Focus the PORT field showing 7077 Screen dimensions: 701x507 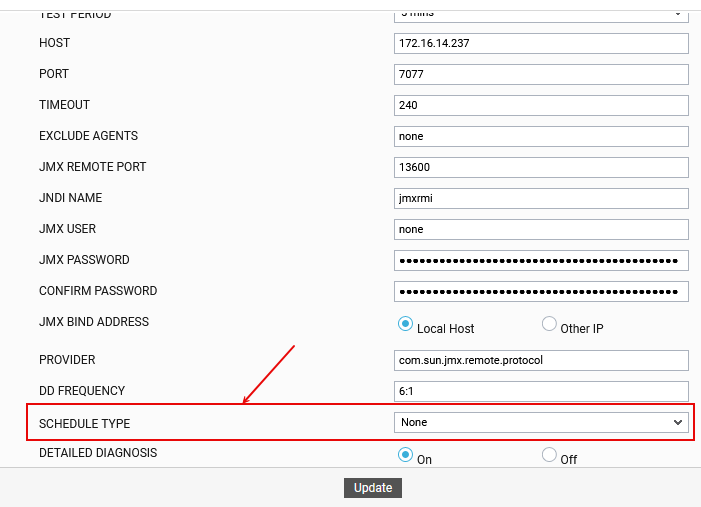pos(541,74)
